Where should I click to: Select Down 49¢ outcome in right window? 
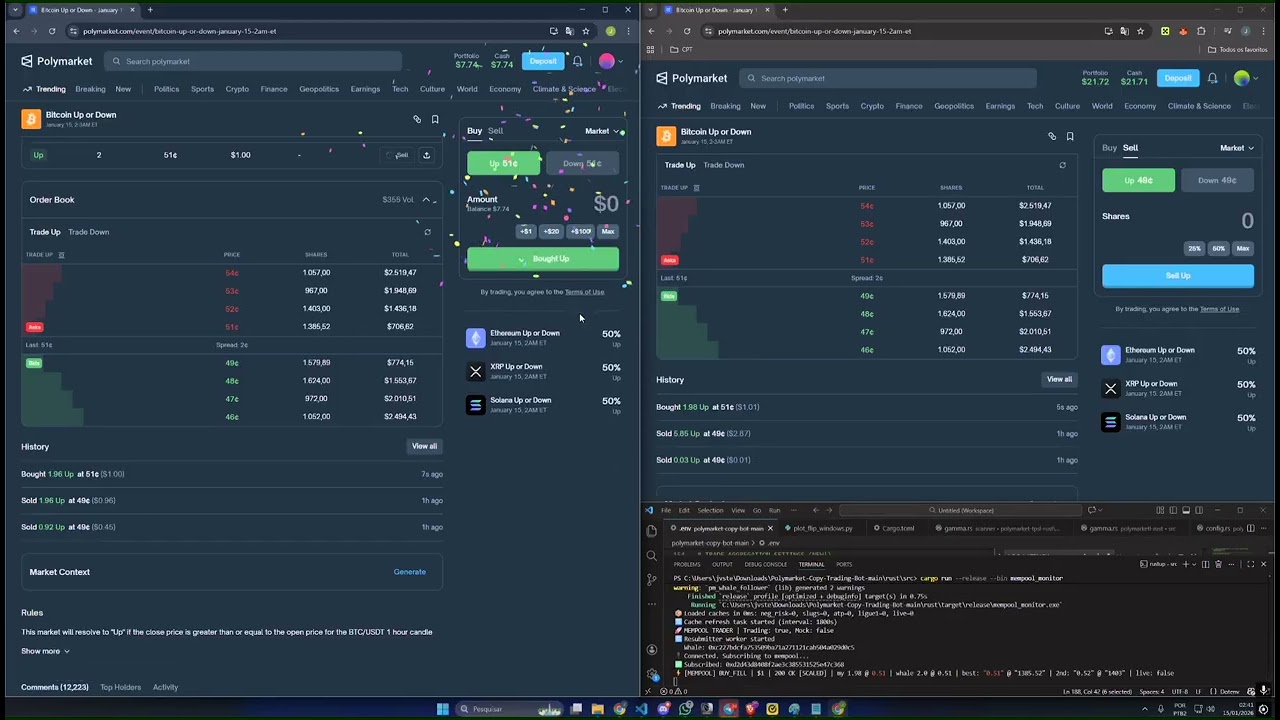click(1217, 180)
